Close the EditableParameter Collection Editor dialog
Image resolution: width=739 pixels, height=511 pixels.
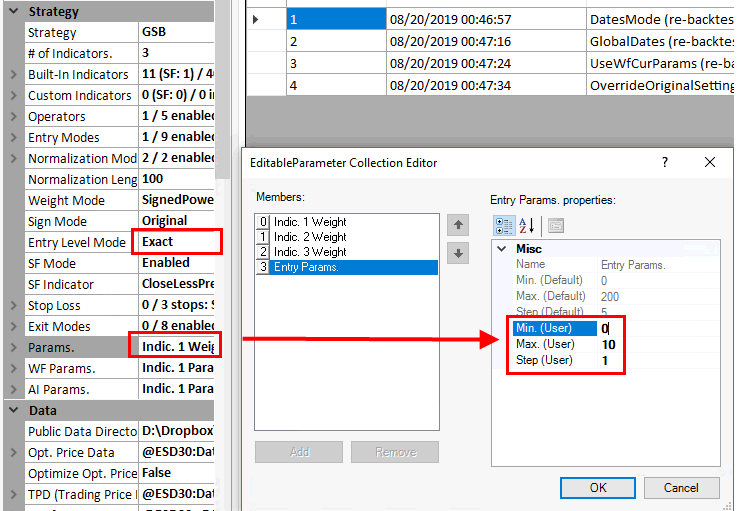[x=709, y=162]
